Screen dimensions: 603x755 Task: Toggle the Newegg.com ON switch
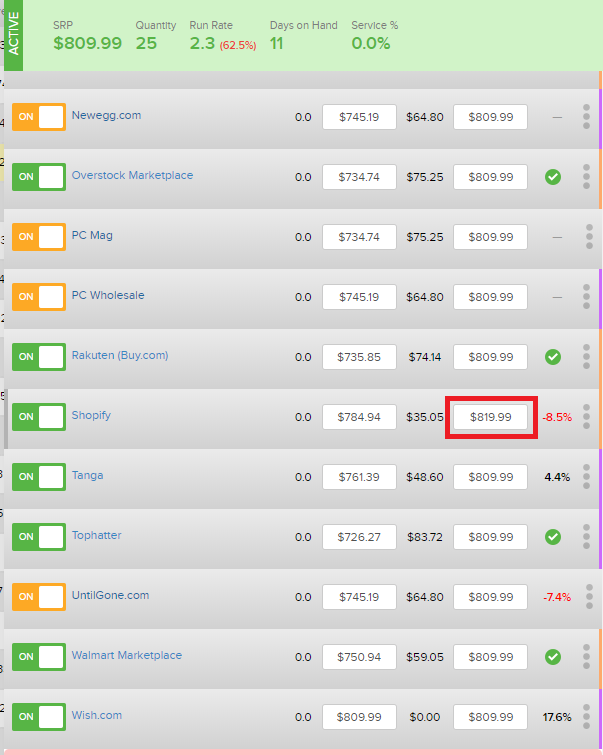point(39,117)
